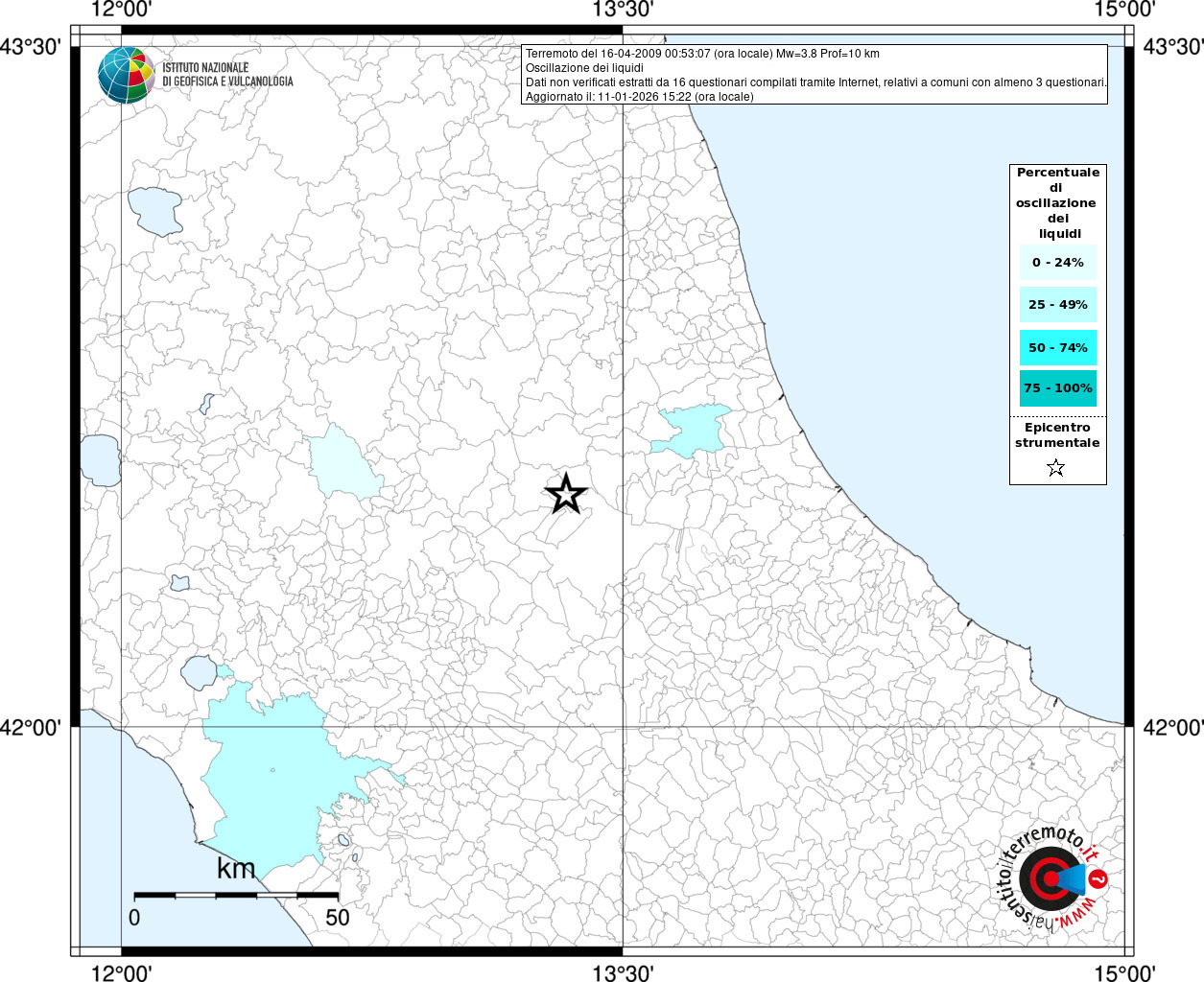
Task: Click the km scale bar
Action: (236, 895)
